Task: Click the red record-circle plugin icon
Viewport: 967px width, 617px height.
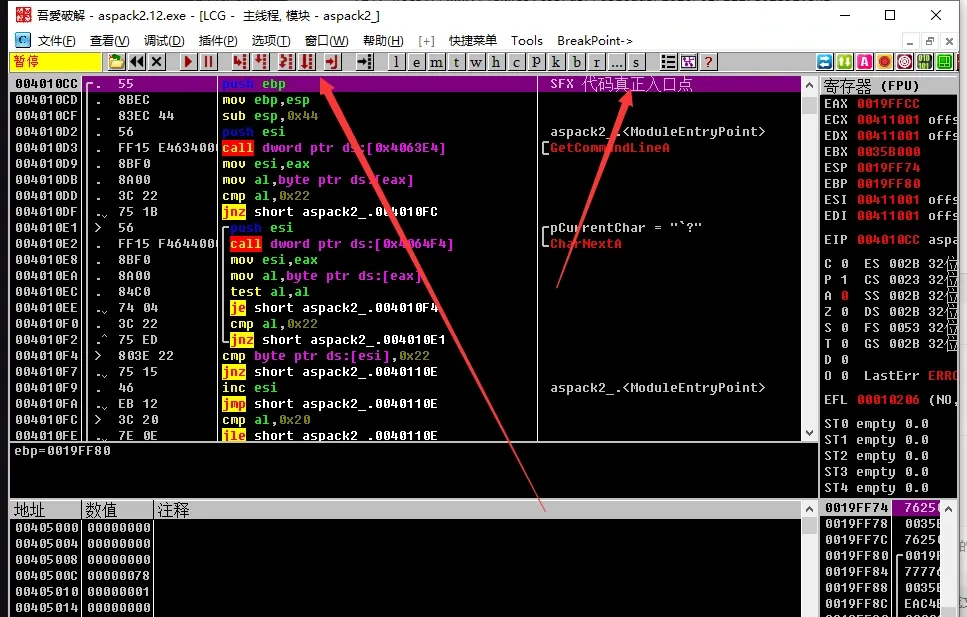Action: click(885, 62)
